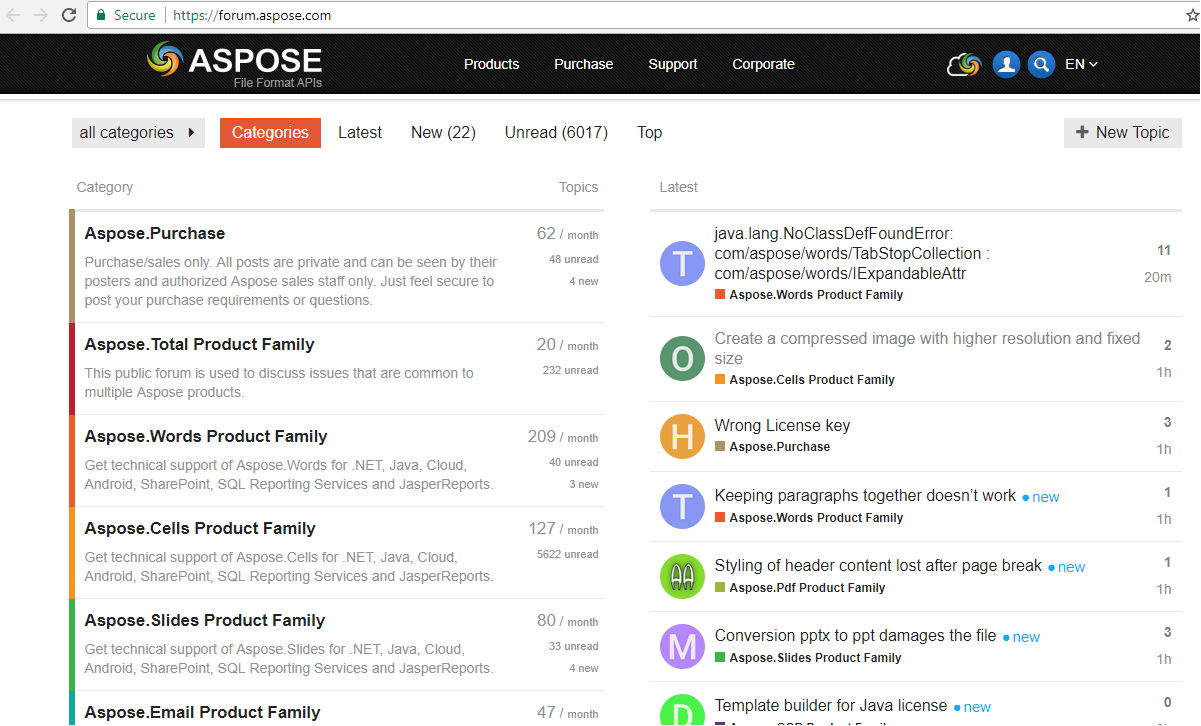The width and height of the screenshot is (1201, 726).
Task: Click the search magnifier icon
Action: (1041, 64)
